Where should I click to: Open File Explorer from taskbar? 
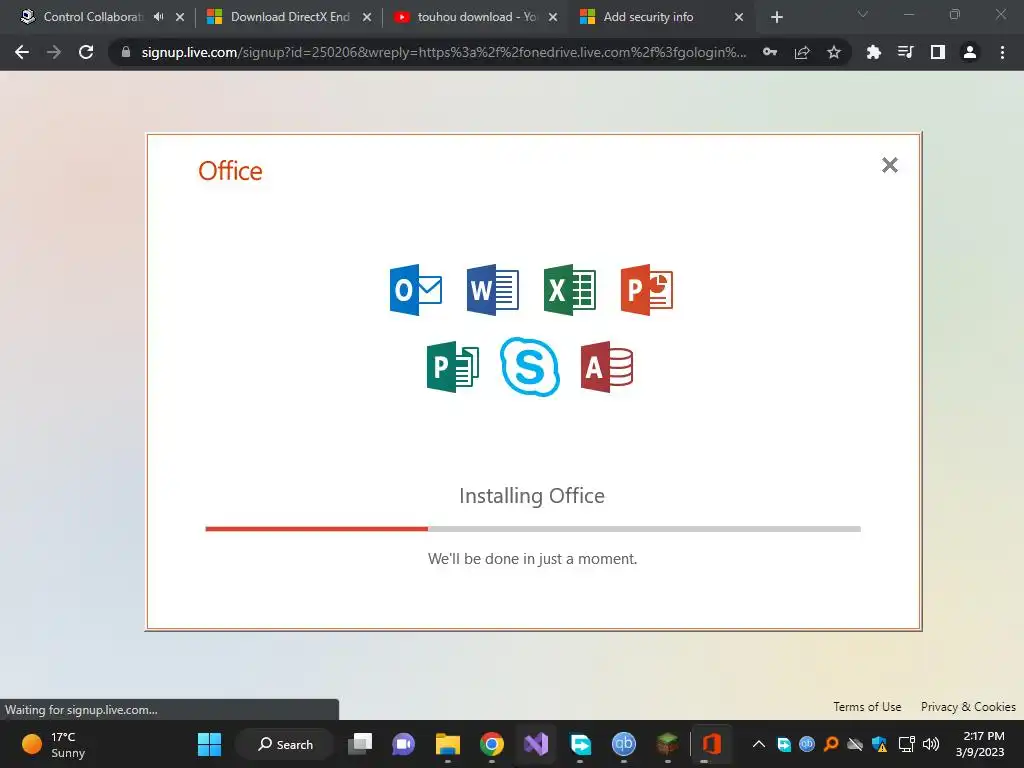tap(448, 744)
